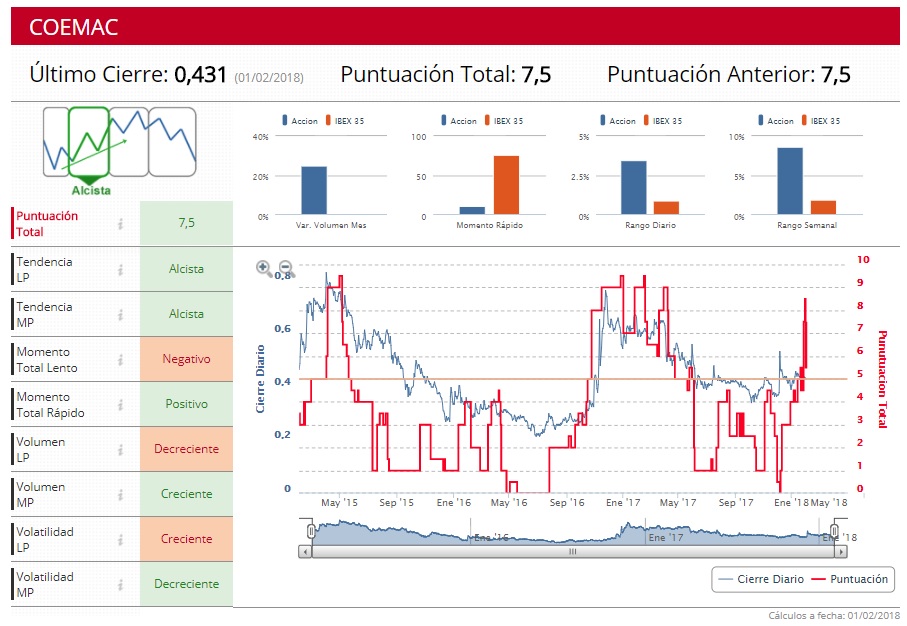
Task: Open info icon for Puntuación Total
Action: [x=120, y=224]
